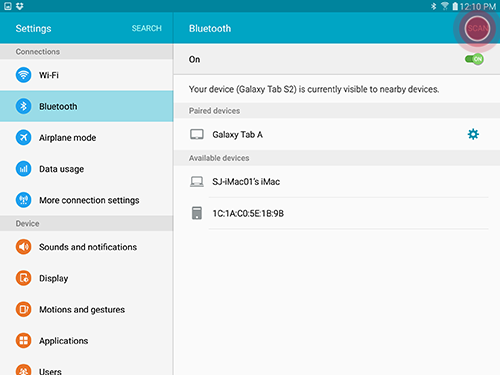Tap the Wi-Fi signal status bar icon
Image resolution: width=500 pixels, height=375 pixels.
click(445, 6)
